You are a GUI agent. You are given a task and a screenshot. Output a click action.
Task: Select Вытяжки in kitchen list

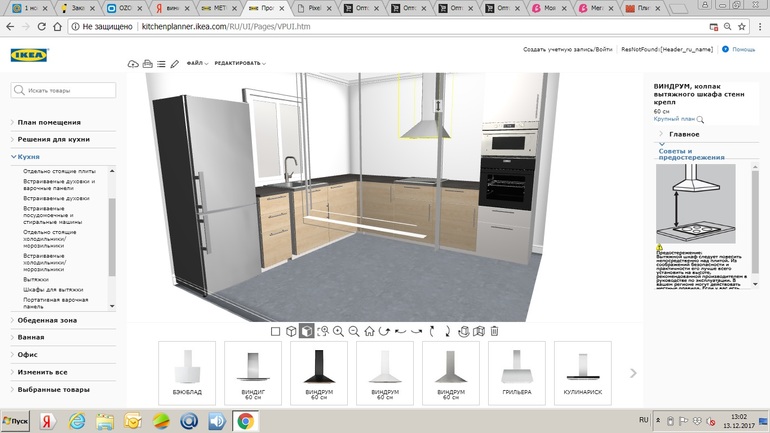click(35, 279)
